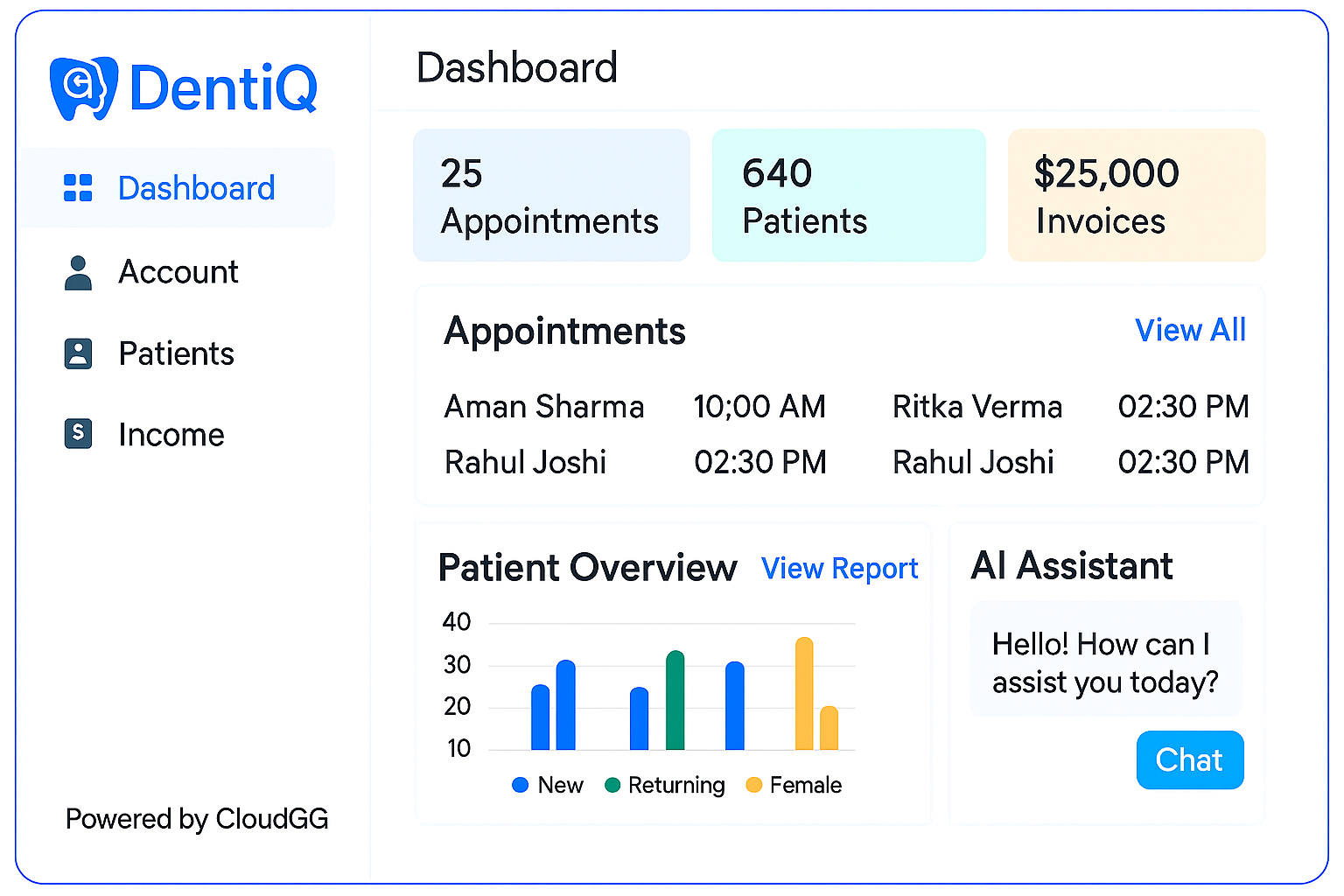Viewport: 1344px width, 896px height.
Task: Click the Account person icon
Action: click(x=80, y=272)
